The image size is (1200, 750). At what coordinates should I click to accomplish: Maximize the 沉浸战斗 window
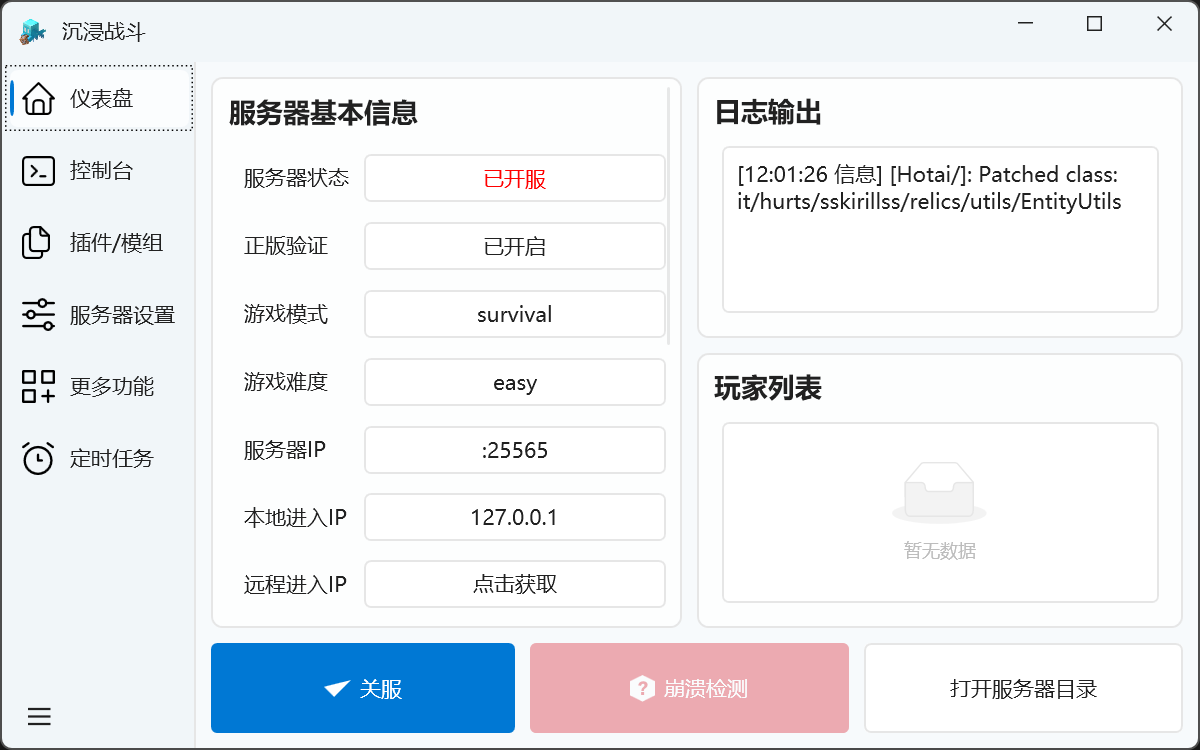point(1095,24)
